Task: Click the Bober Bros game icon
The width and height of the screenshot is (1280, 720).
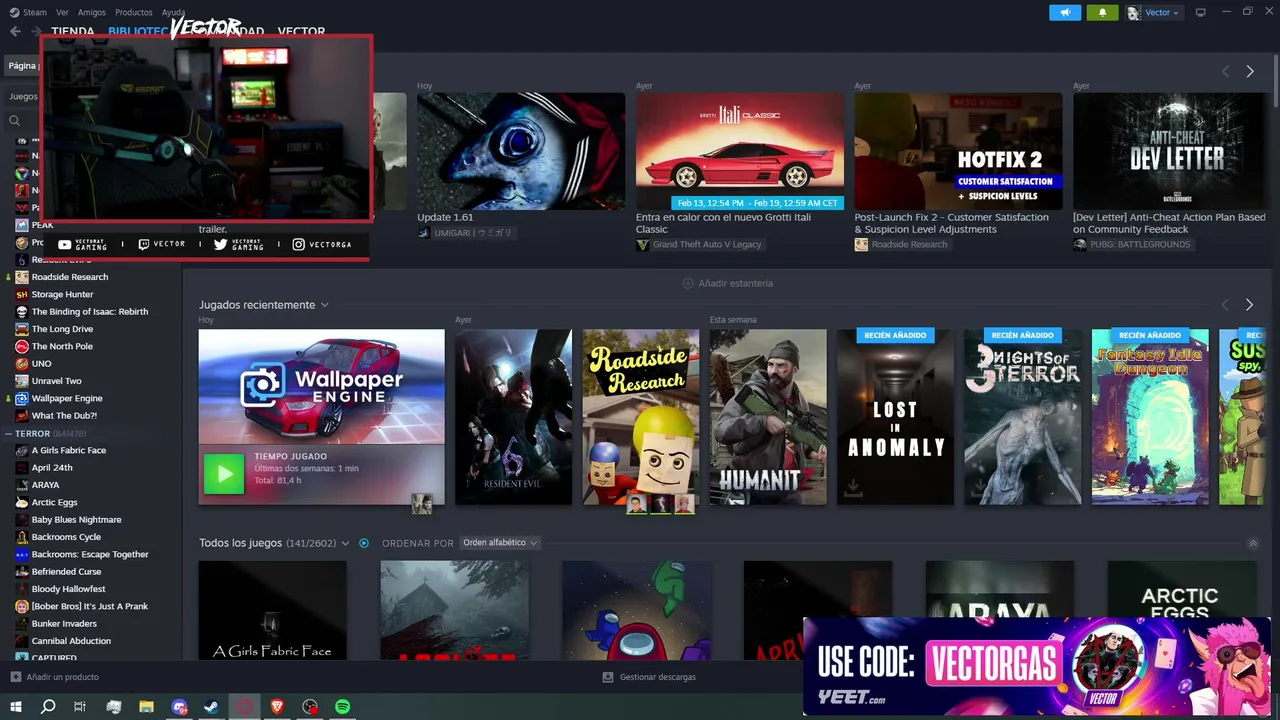Action: (x=22, y=606)
